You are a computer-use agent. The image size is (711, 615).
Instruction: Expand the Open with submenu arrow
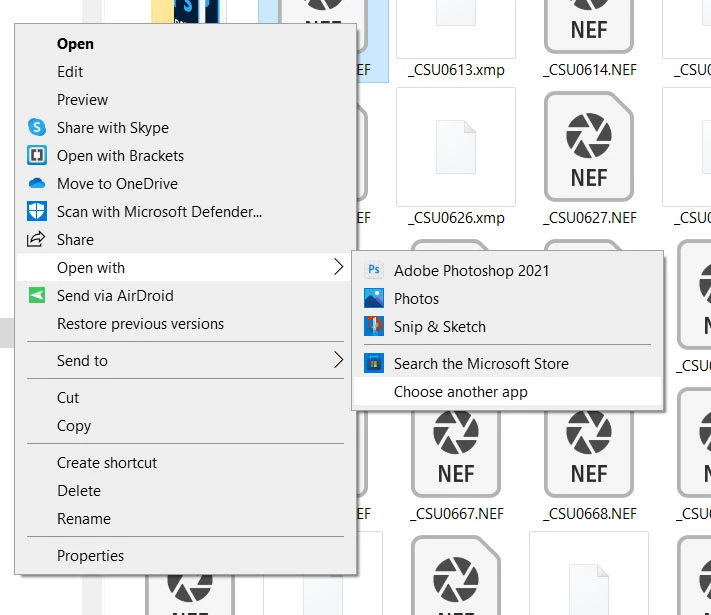338,267
